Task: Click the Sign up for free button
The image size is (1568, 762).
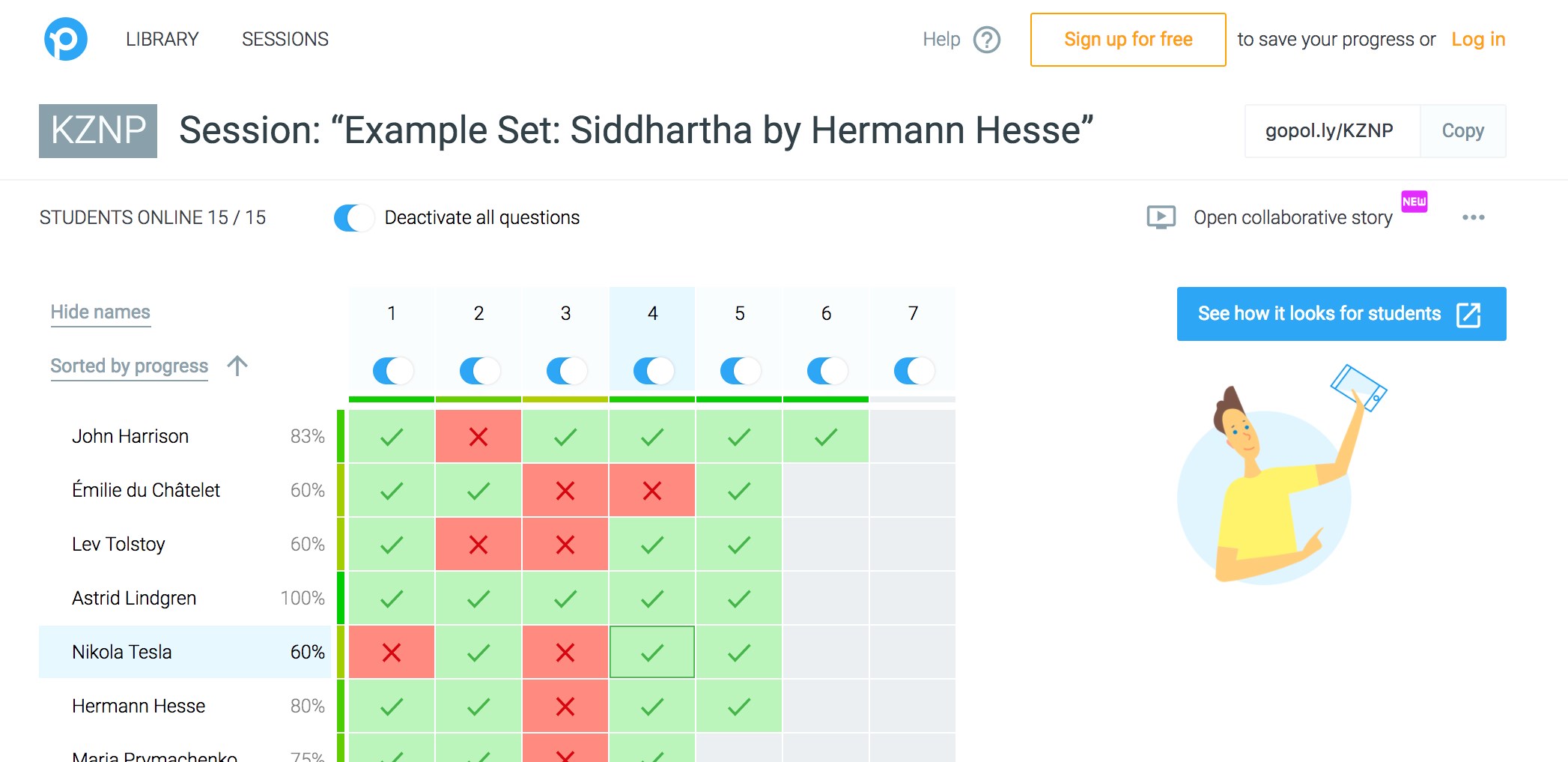Action: tap(1128, 40)
